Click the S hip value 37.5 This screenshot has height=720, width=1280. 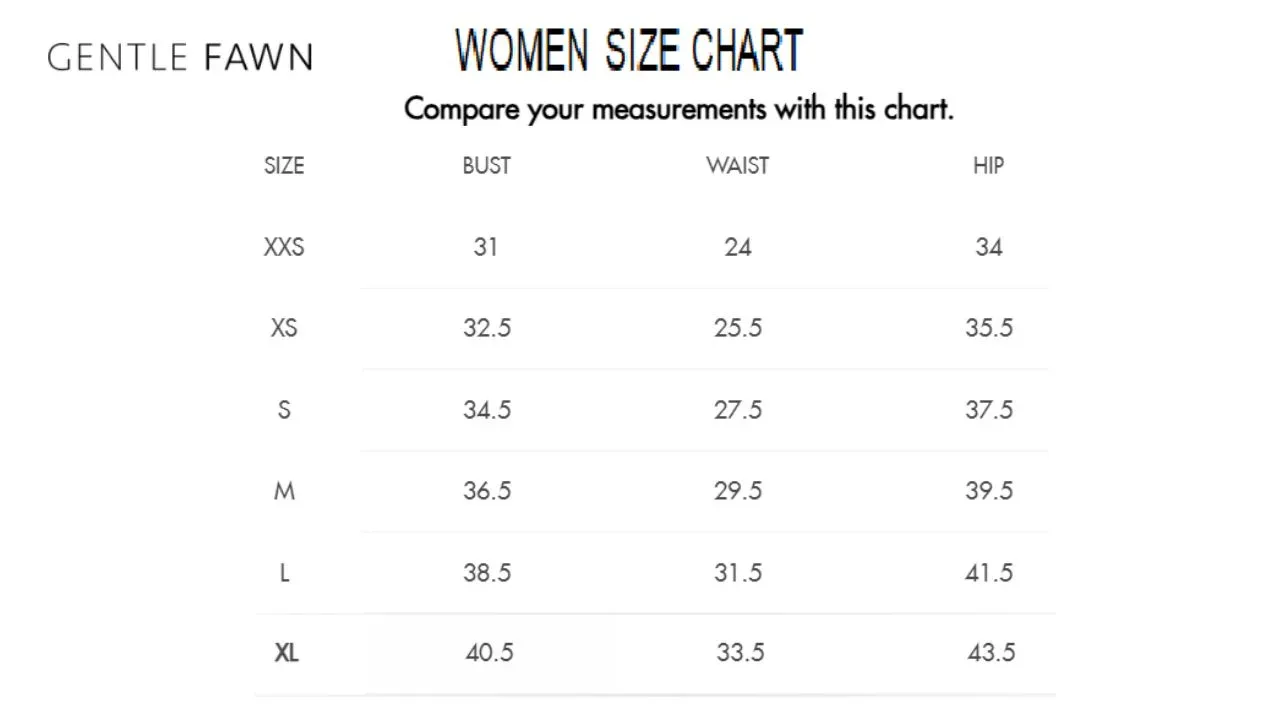(989, 410)
